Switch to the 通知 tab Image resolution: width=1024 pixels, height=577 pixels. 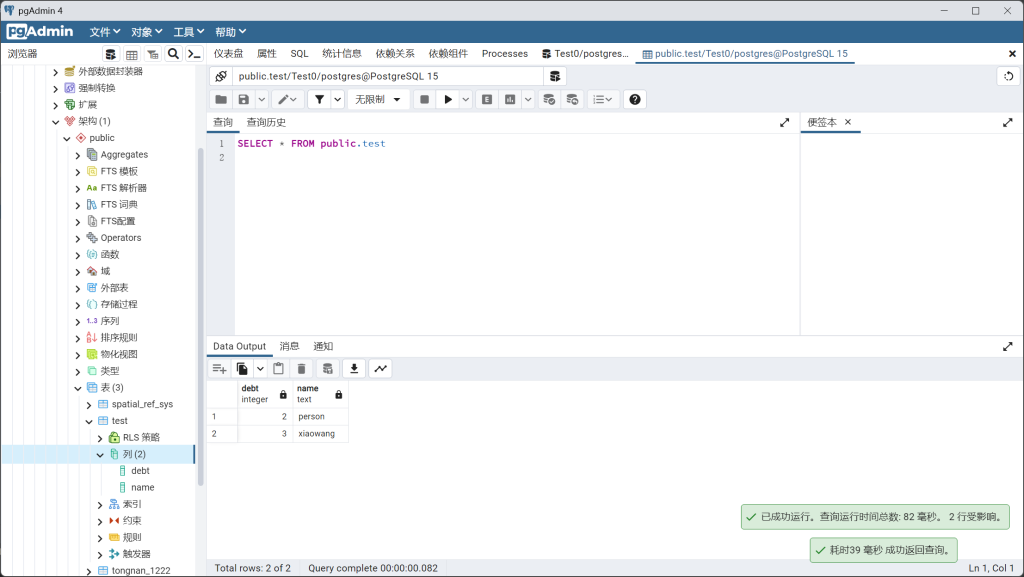click(323, 346)
